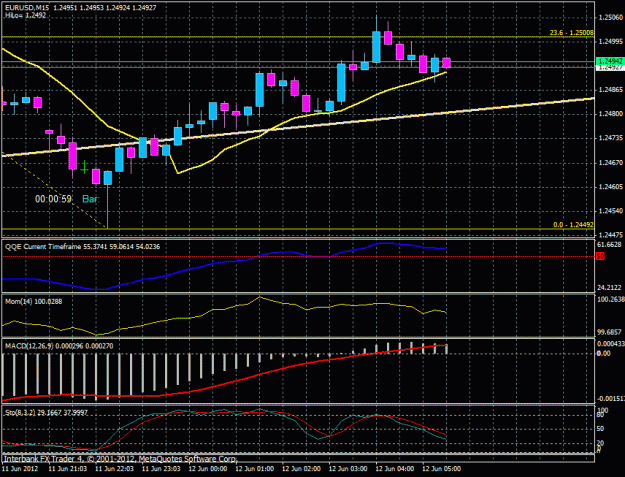Click the 100.2638 momentum scale value
625x477 pixels.
(x=611, y=299)
